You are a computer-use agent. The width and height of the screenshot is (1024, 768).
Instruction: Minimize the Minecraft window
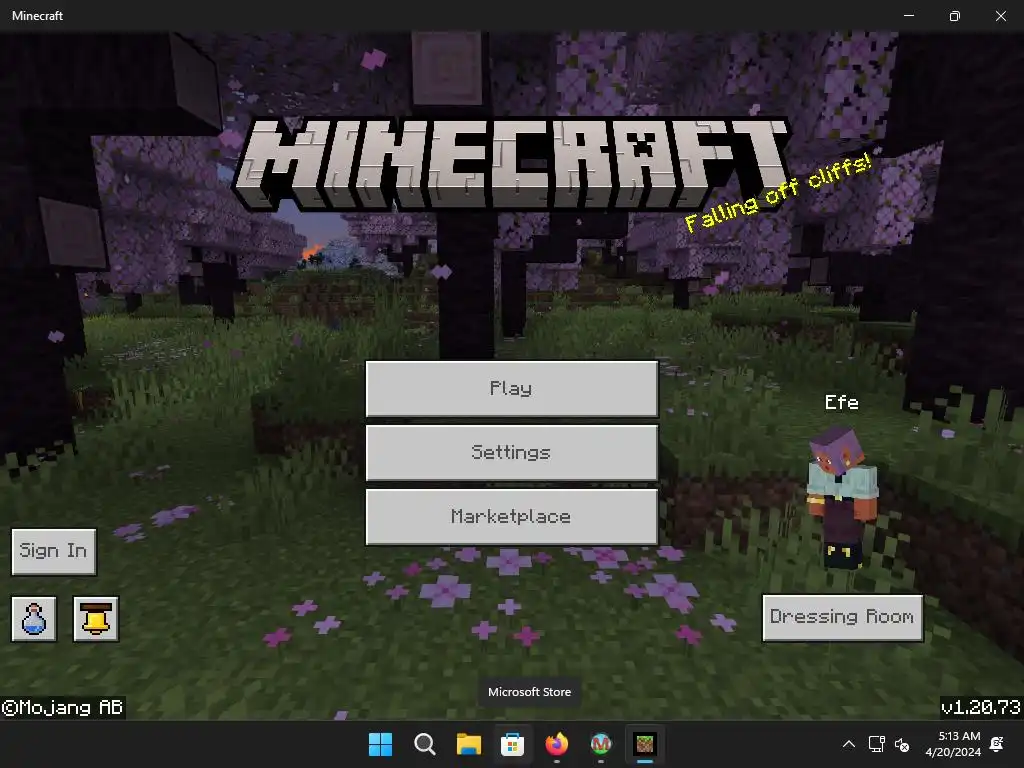(909, 16)
